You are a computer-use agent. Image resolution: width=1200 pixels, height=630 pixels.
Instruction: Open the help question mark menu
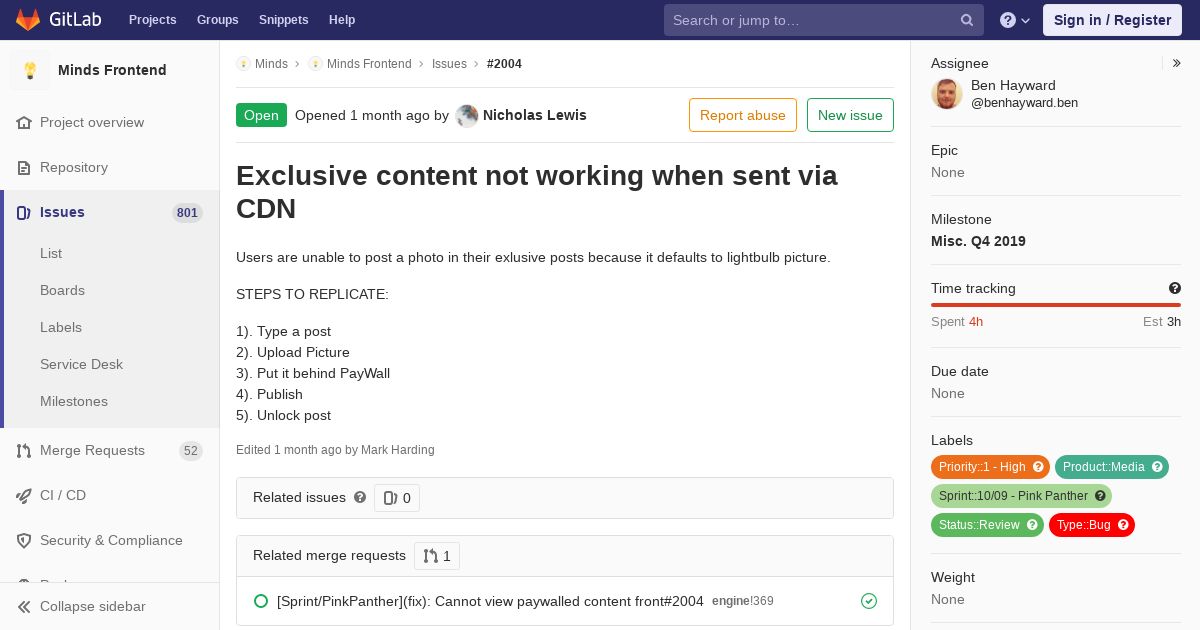coord(1015,20)
